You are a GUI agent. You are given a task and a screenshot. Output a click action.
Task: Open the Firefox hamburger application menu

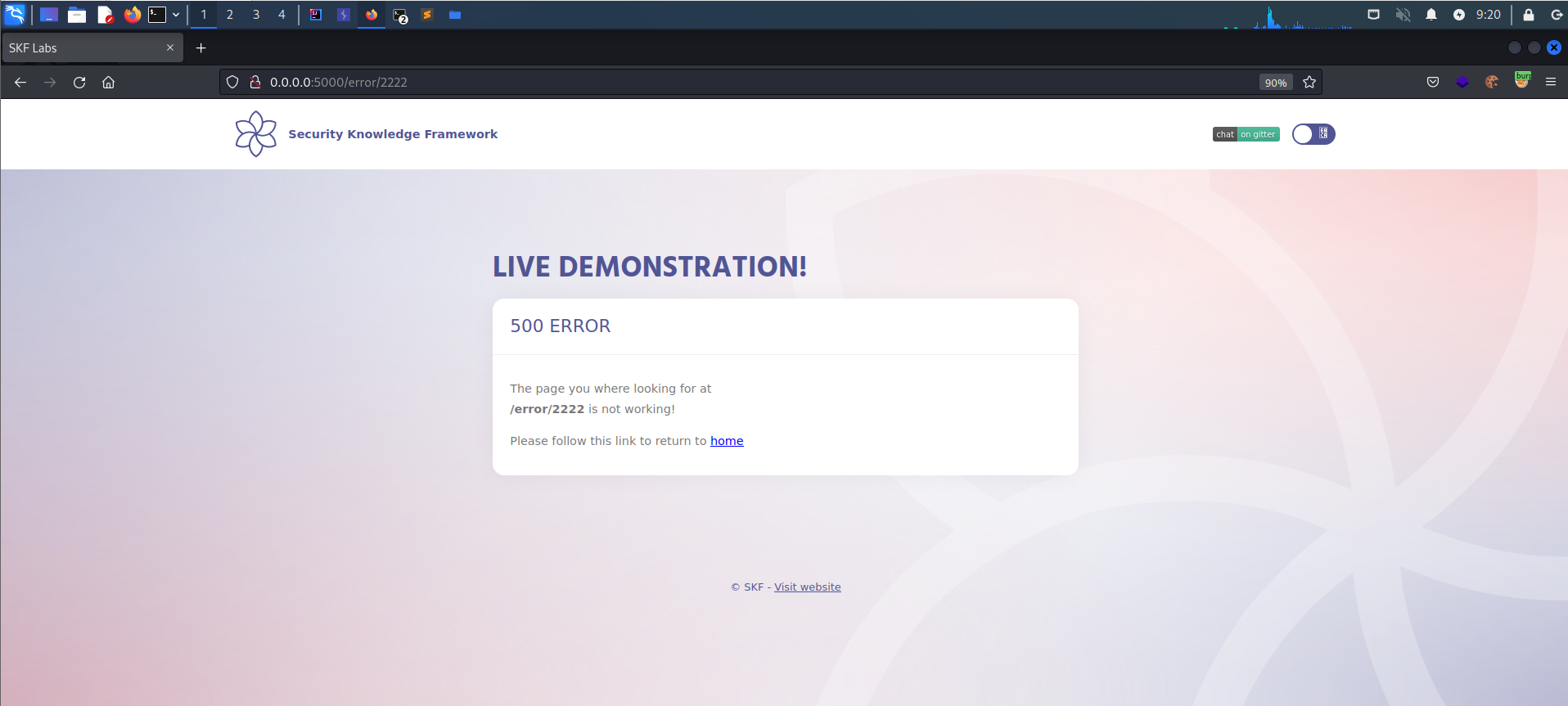(x=1551, y=83)
